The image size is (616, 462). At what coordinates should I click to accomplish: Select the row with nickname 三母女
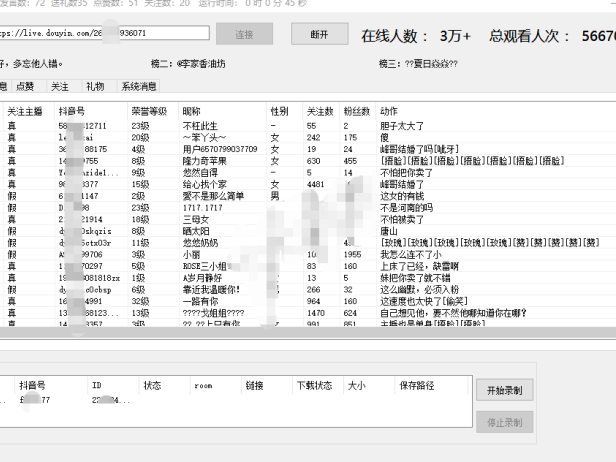tap(308, 220)
